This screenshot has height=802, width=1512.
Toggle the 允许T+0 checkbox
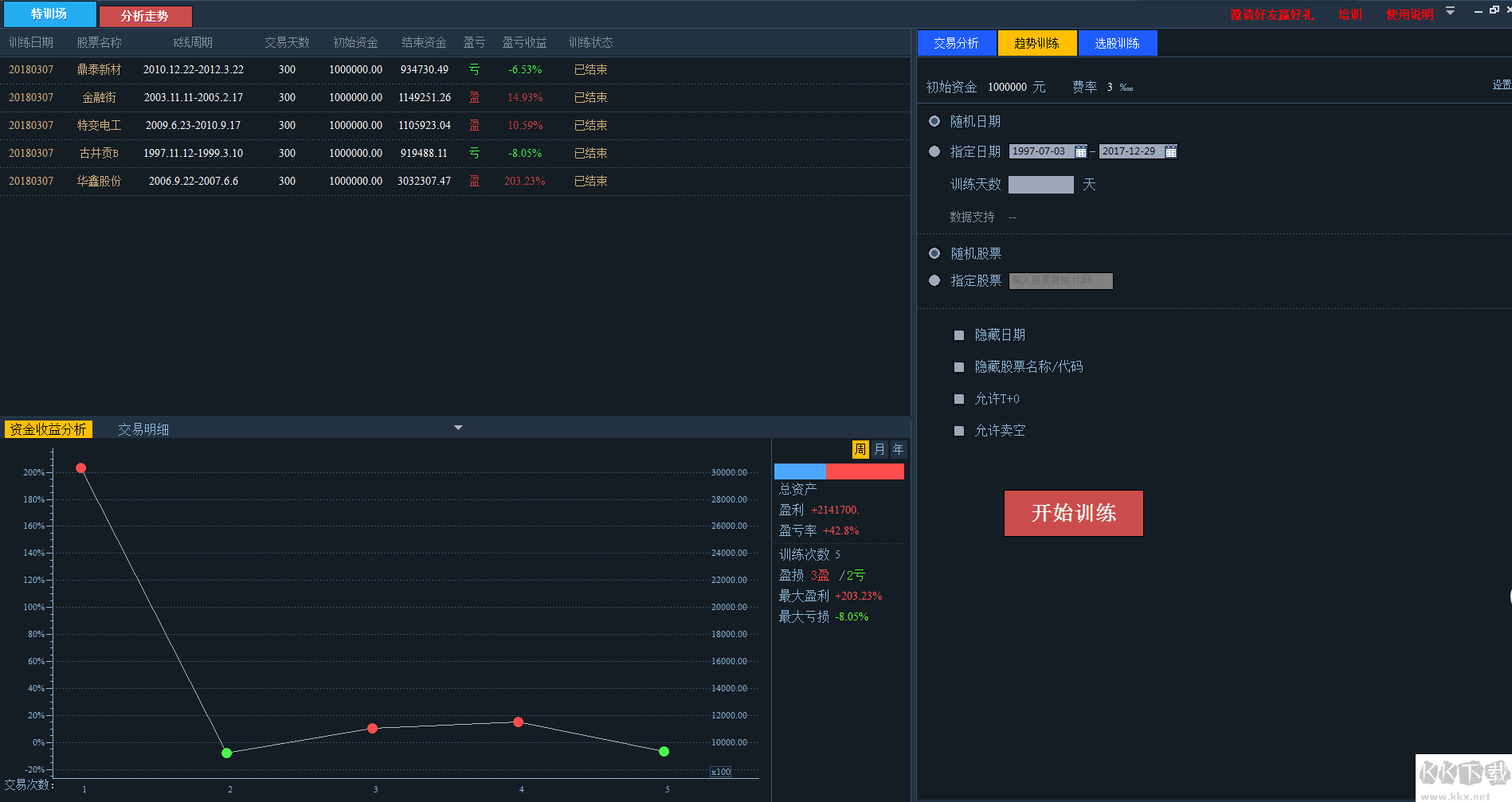959,399
